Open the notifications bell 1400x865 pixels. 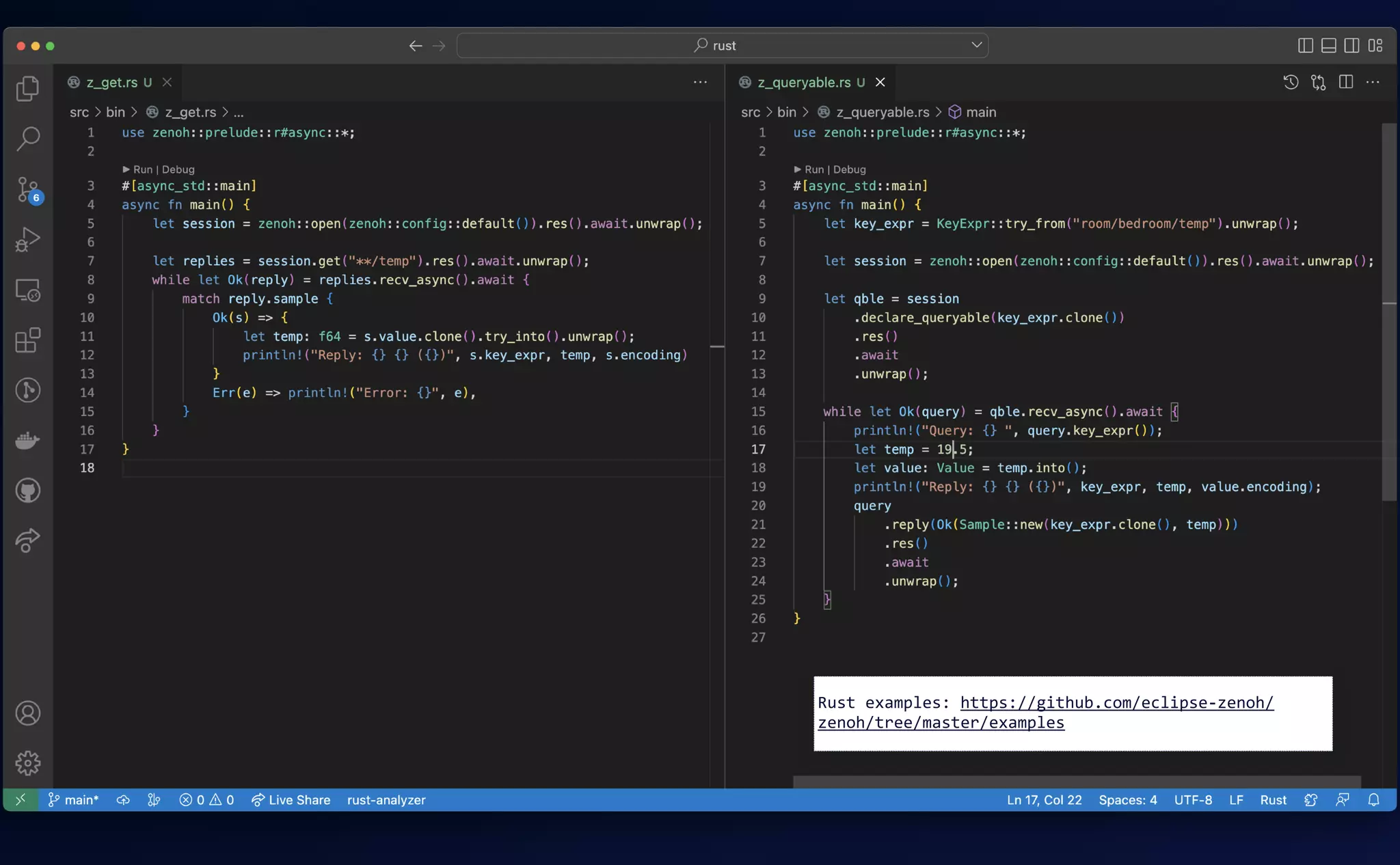(1373, 800)
